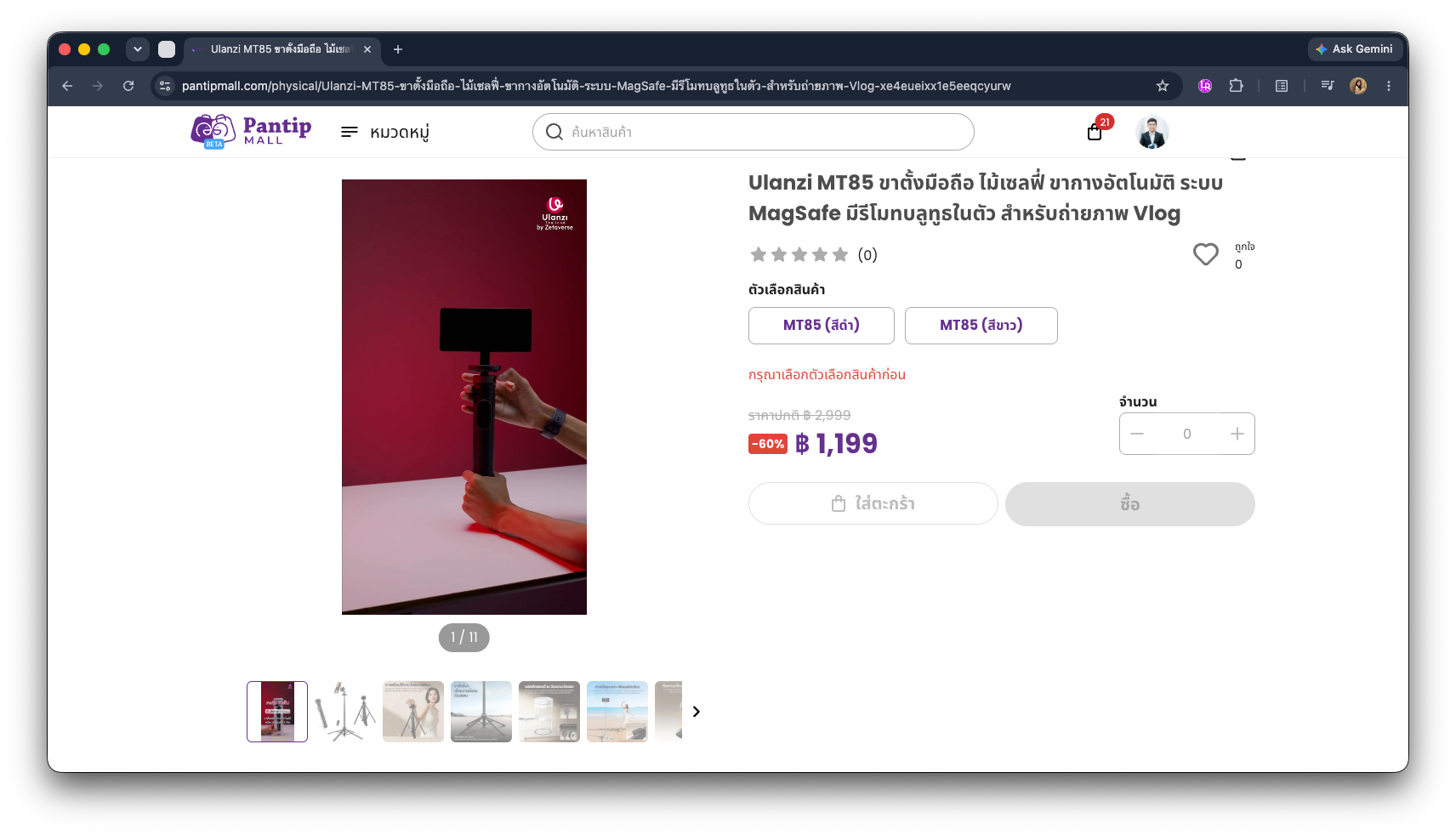The height and width of the screenshot is (835, 1456).
Task: Expand the tab search dropdown arrow
Action: (138, 49)
